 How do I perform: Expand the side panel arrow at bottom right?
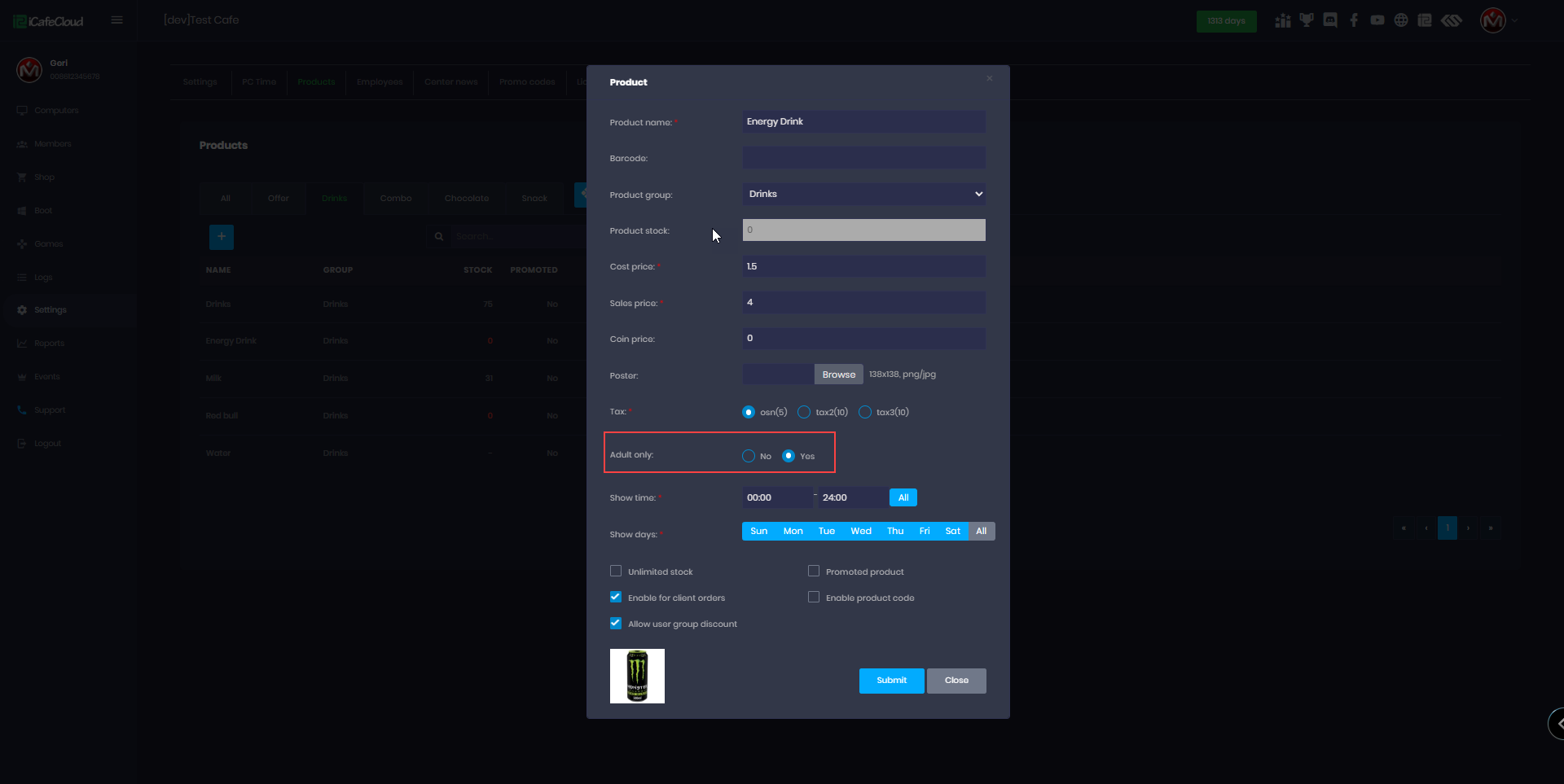(x=1557, y=723)
